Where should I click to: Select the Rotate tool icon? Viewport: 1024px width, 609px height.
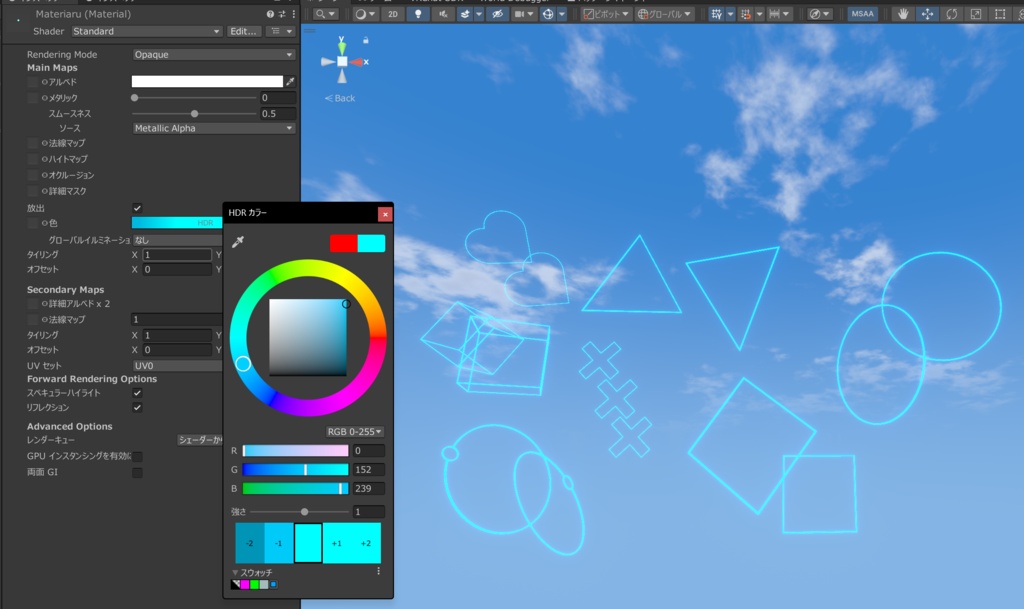click(x=952, y=14)
